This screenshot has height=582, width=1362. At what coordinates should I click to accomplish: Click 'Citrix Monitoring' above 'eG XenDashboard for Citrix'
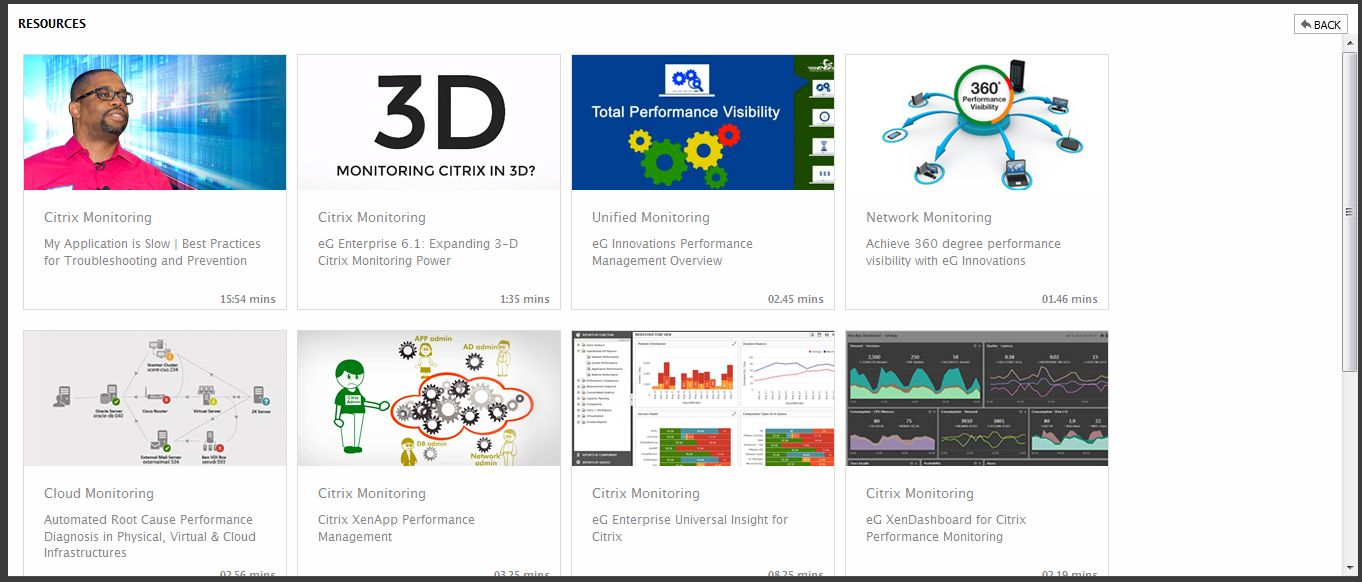pyautogui.click(x=920, y=493)
